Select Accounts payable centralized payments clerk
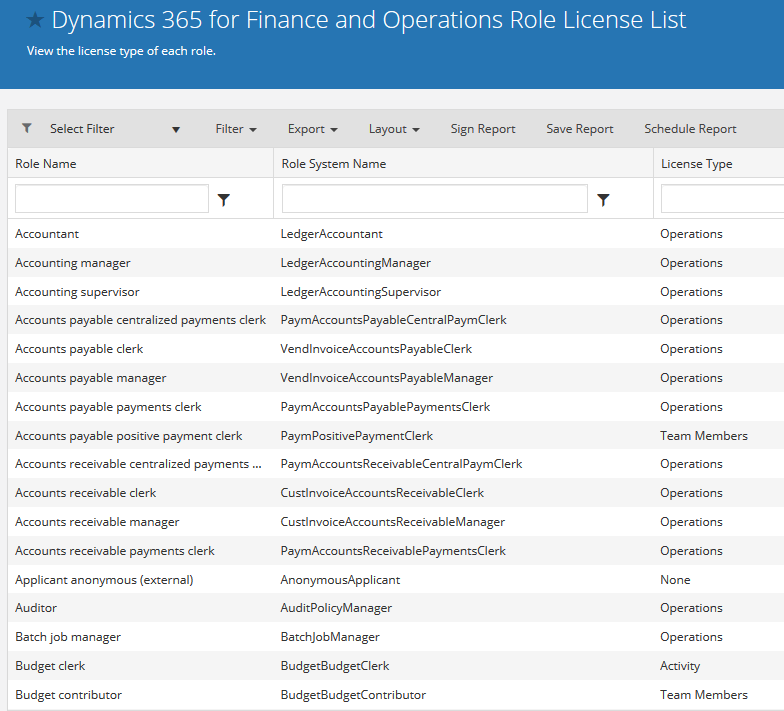Viewport: 784px width, 711px height. tap(140, 320)
